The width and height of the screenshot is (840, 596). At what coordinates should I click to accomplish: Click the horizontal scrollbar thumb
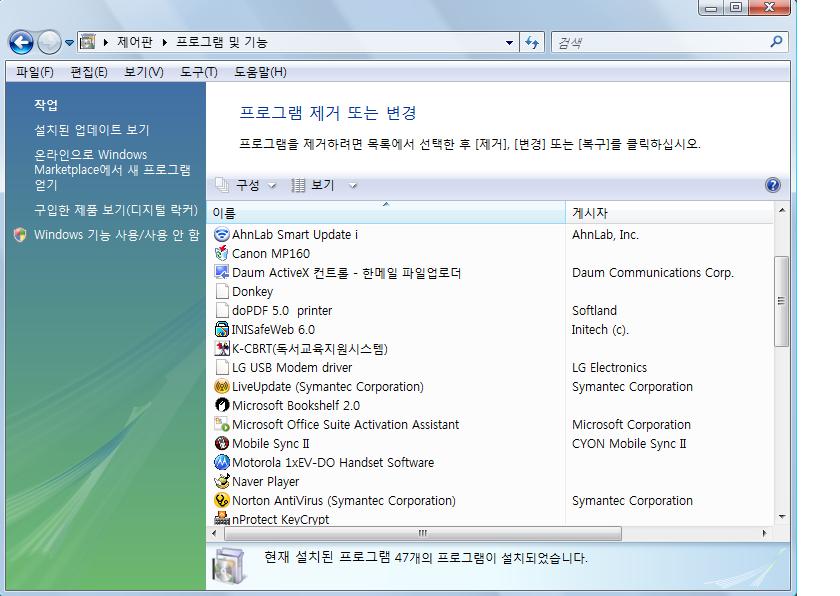point(423,533)
